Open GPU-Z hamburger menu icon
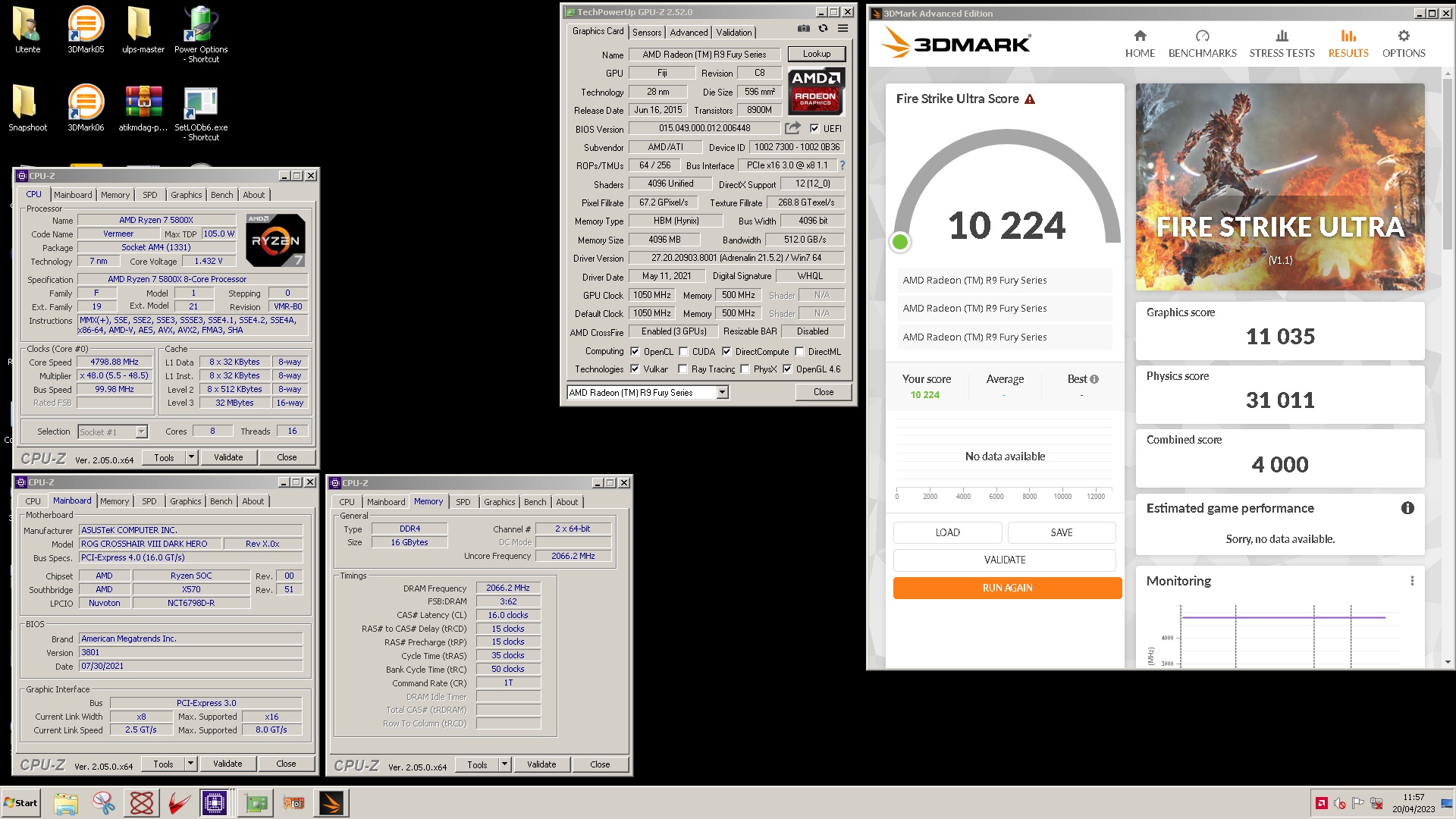This screenshot has height=819, width=1456. click(x=843, y=29)
